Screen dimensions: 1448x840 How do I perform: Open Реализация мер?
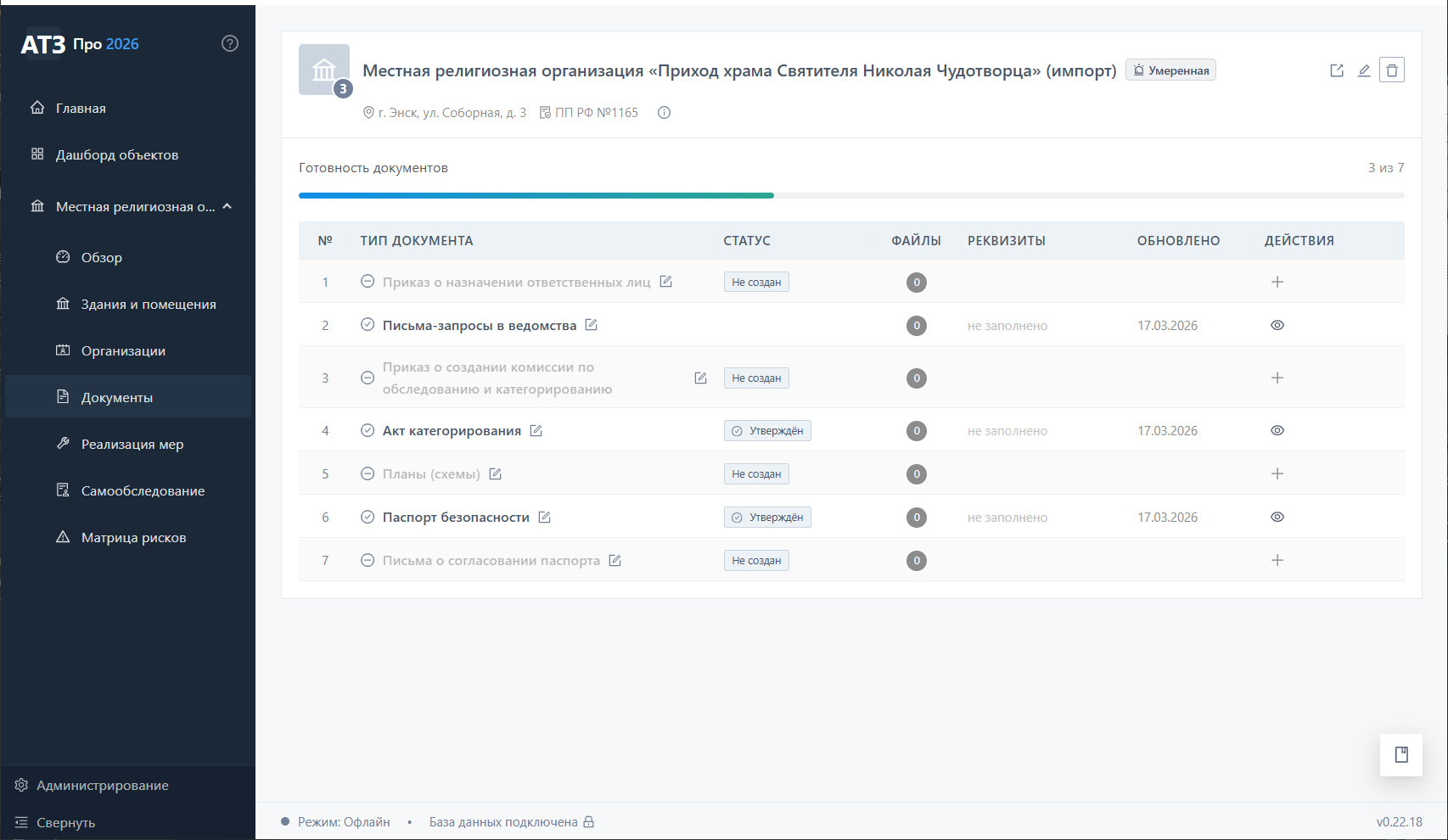(127, 444)
